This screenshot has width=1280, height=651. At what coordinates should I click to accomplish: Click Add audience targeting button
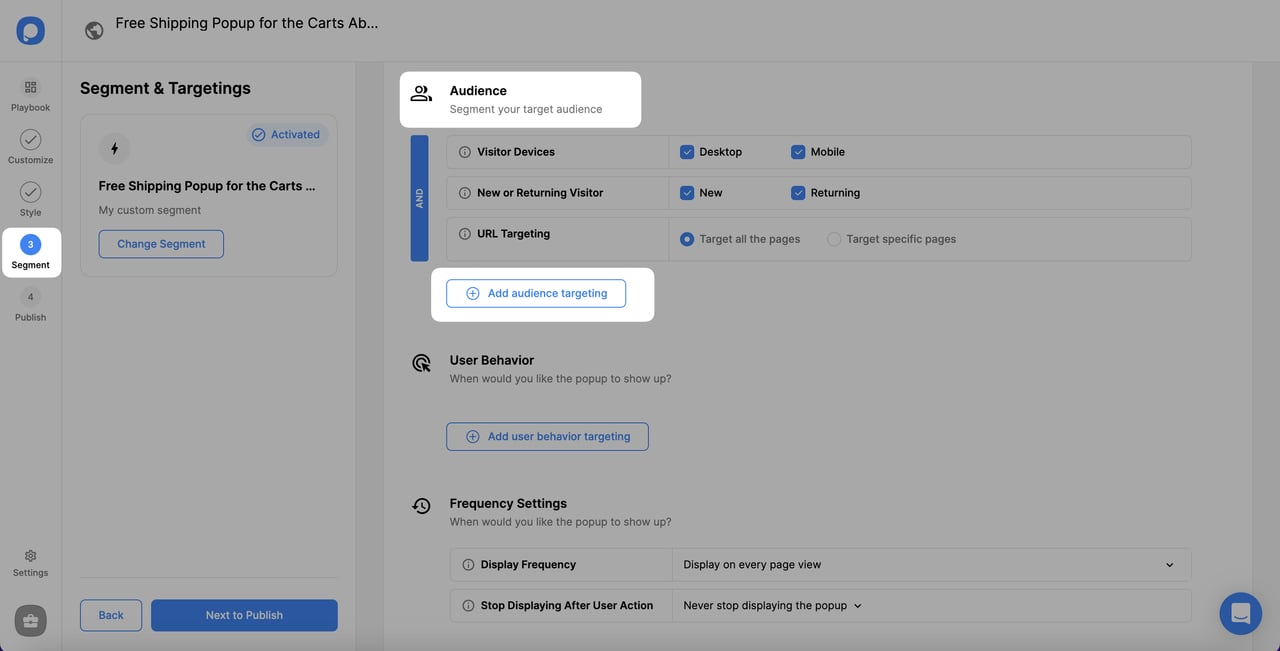(536, 293)
